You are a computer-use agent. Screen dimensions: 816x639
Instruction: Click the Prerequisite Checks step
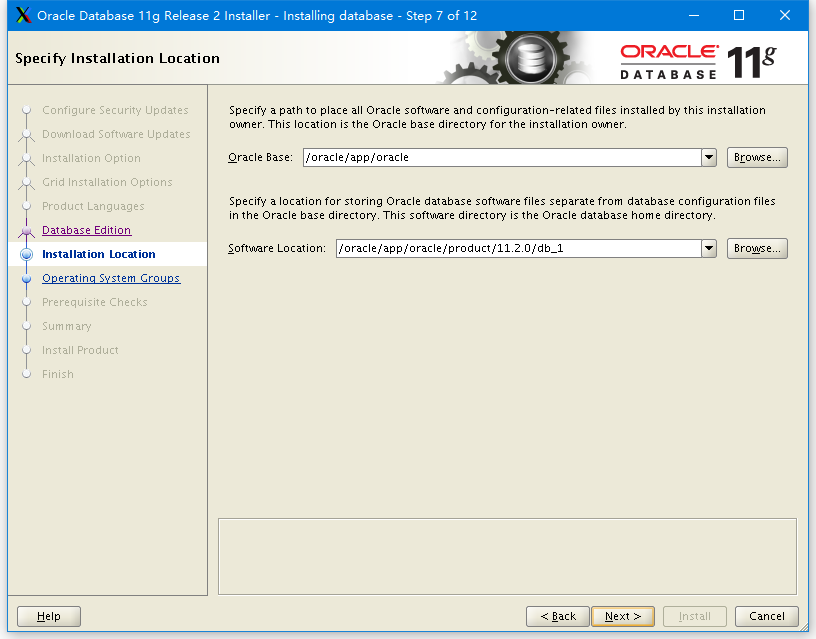pyautogui.click(x=95, y=302)
